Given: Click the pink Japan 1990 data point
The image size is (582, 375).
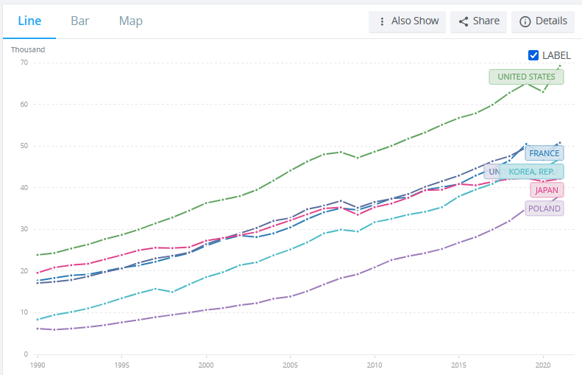Looking at the screenshot, I should click(37, 273).
